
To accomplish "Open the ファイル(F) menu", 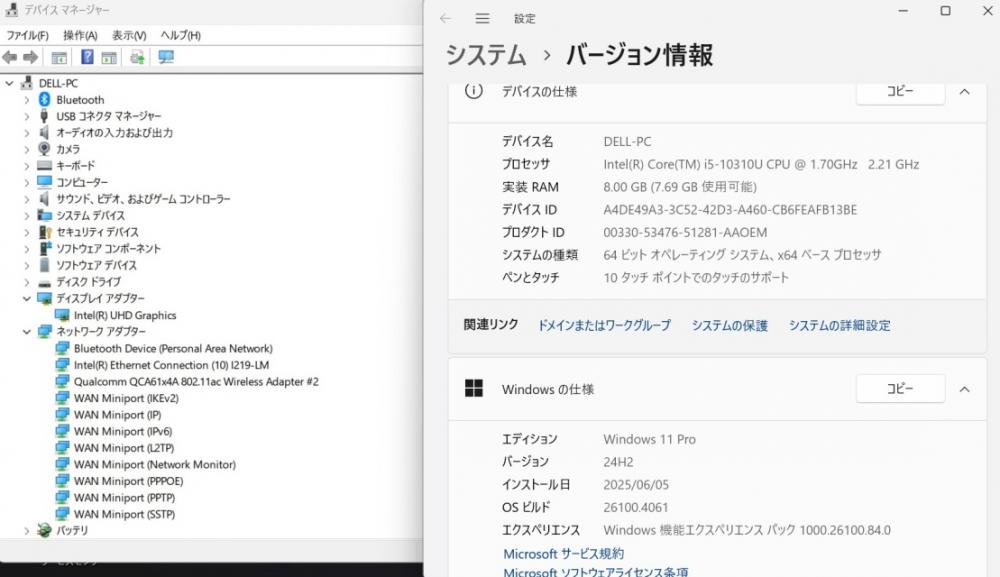I will [27, 35].
